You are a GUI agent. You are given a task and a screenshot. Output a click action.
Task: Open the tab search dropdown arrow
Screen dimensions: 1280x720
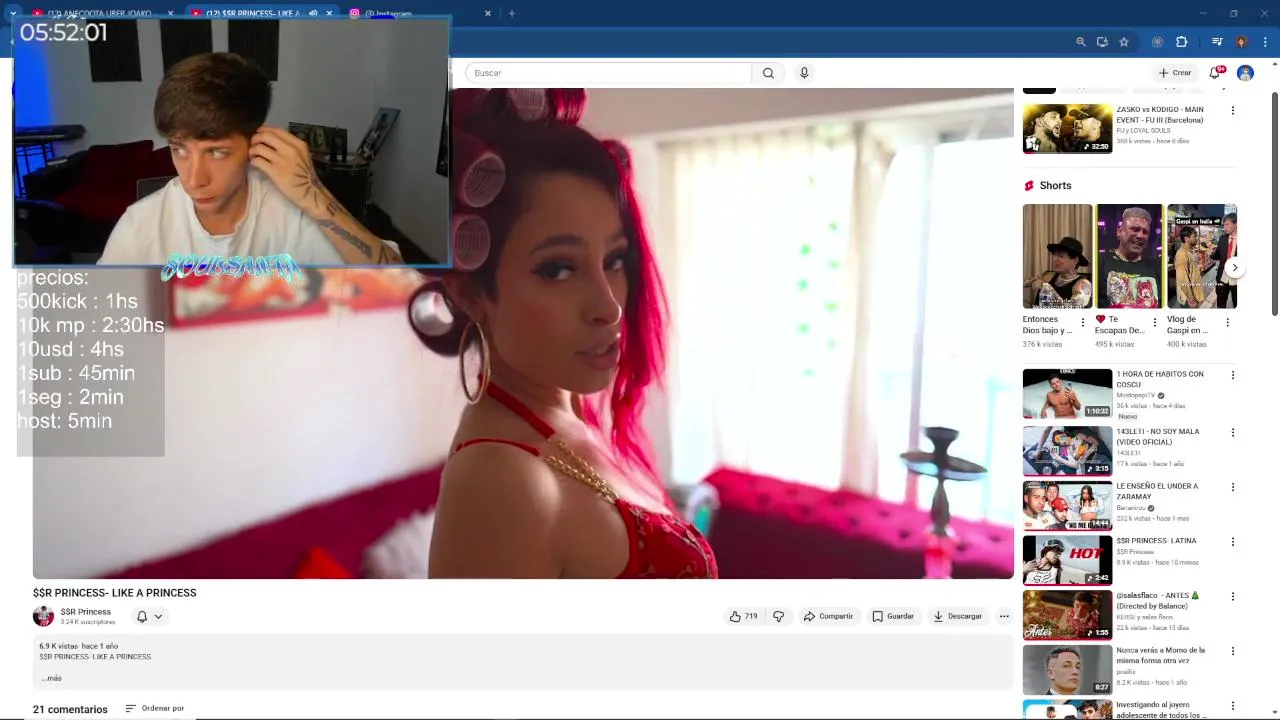coord(13,13)
